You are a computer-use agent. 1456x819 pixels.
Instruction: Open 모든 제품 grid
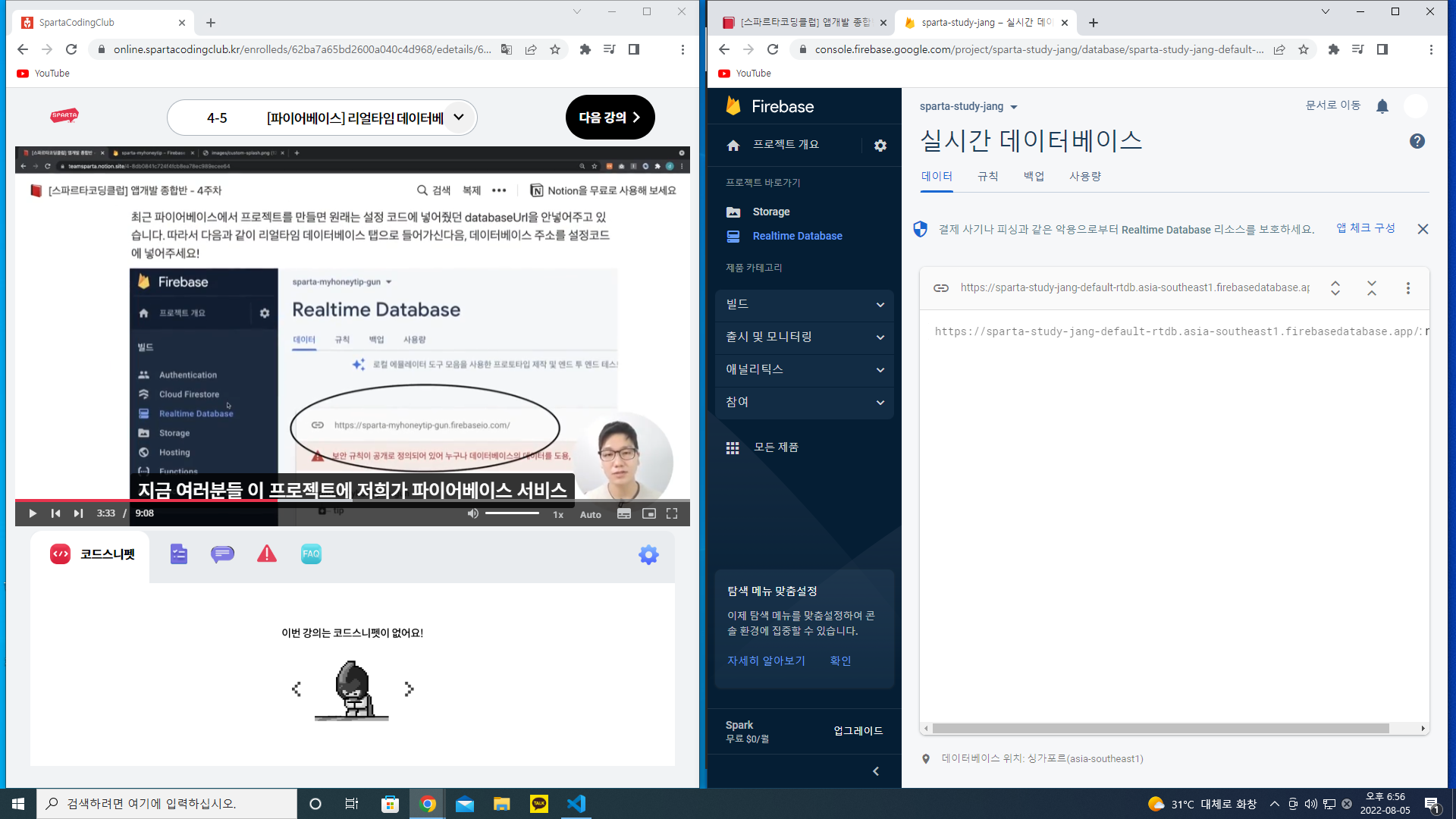point(762,447)
